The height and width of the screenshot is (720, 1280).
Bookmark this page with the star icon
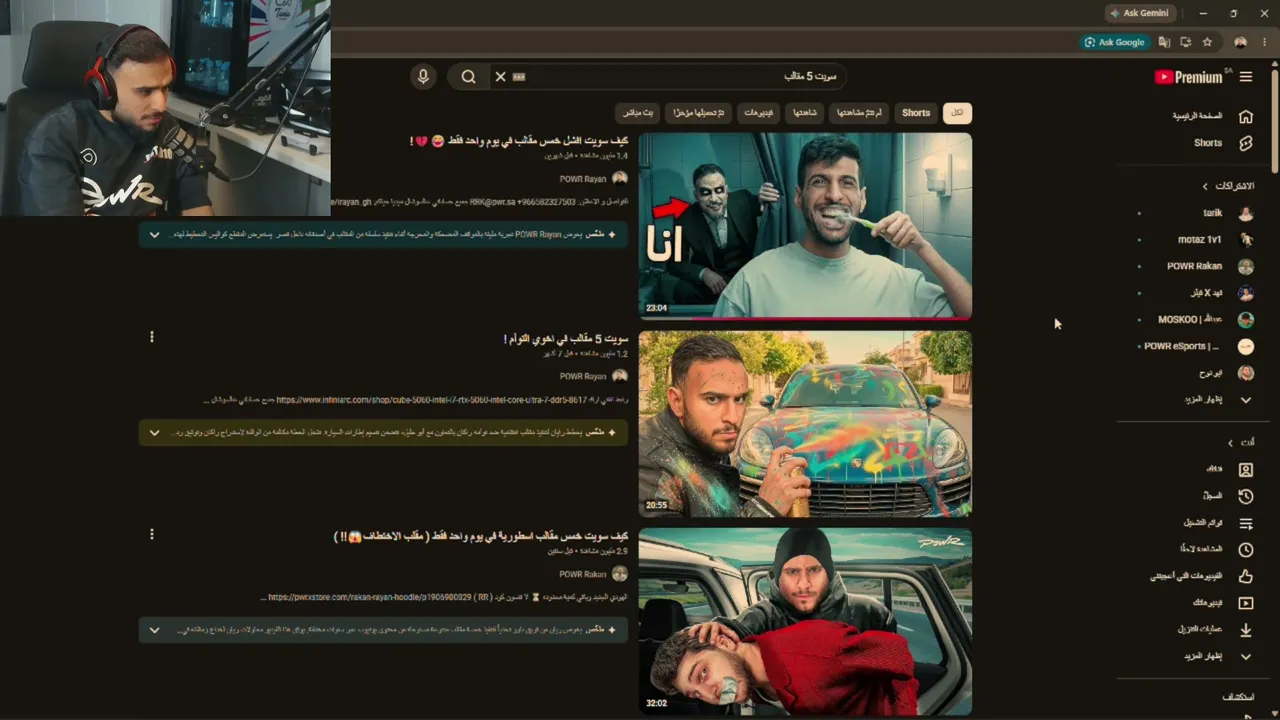pos(1207,42)
